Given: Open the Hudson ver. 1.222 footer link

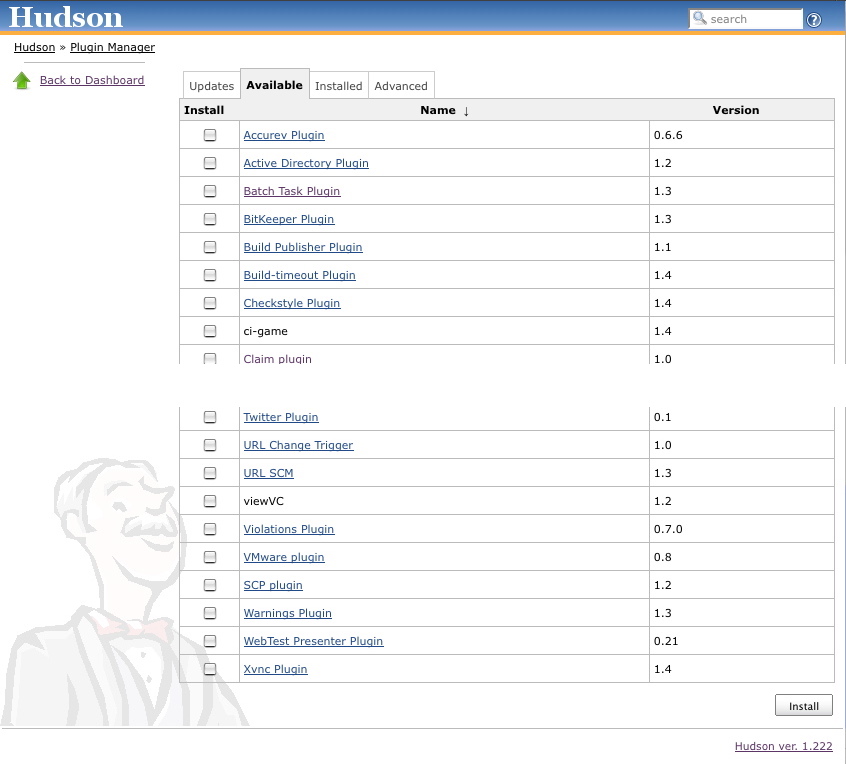Looking at the screenshot, I should 783,746.
